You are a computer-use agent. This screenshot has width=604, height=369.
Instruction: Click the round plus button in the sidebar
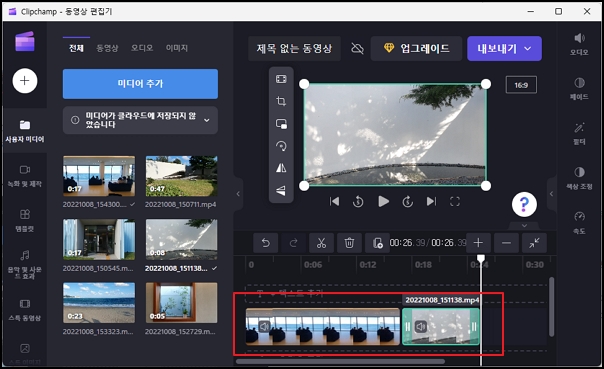click(25, 81)
